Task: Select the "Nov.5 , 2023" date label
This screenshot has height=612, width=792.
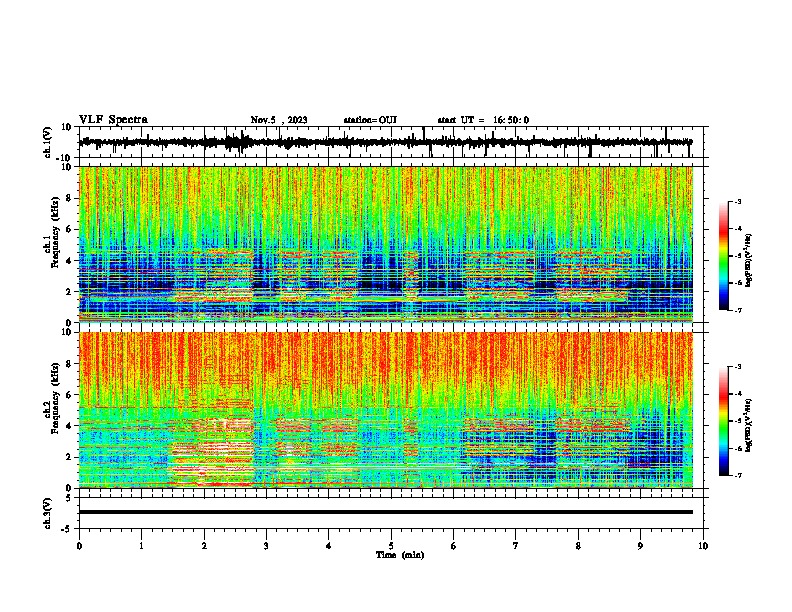Action: point(279,120)
